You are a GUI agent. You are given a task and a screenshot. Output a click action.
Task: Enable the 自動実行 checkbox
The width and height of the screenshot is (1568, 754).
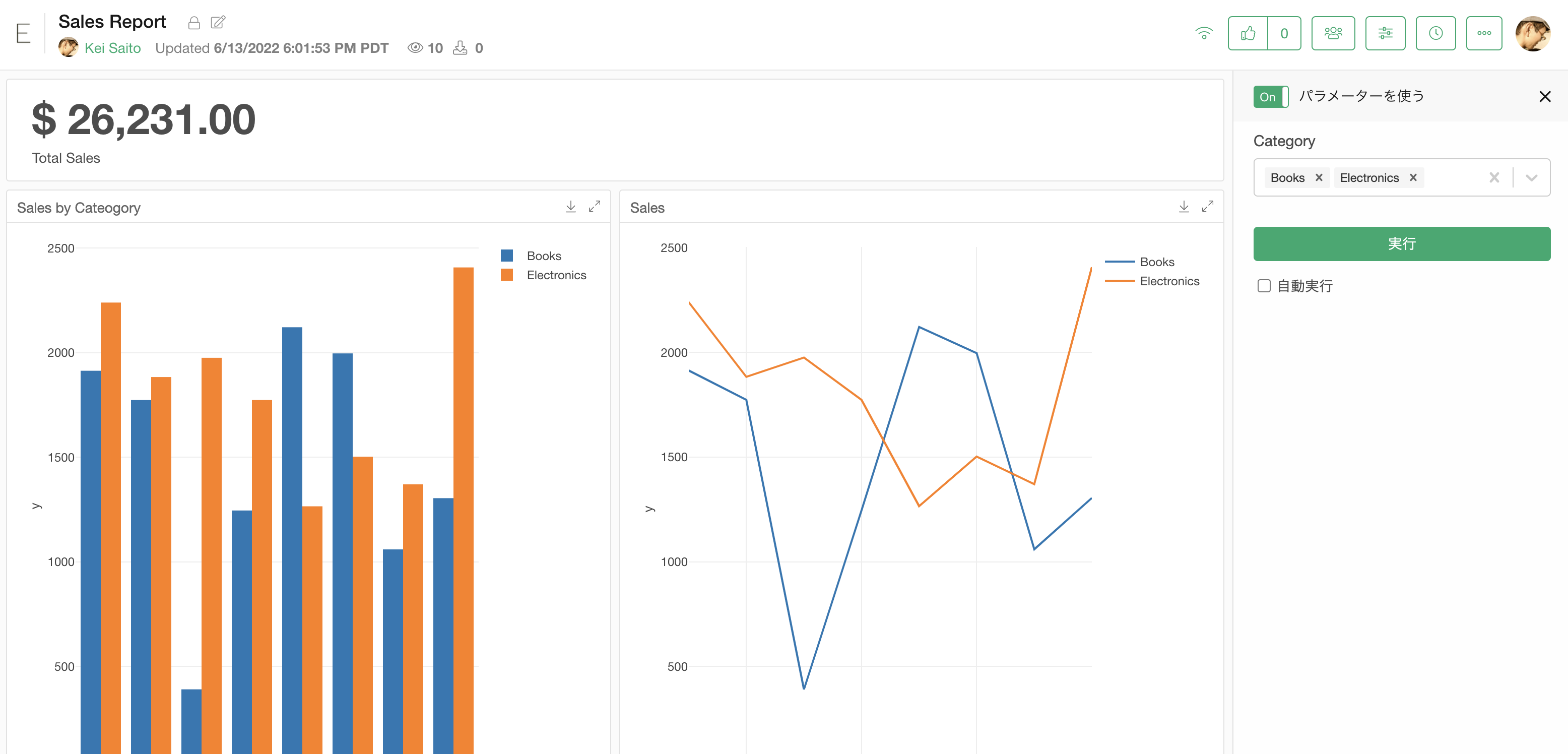coord(1264,286)
